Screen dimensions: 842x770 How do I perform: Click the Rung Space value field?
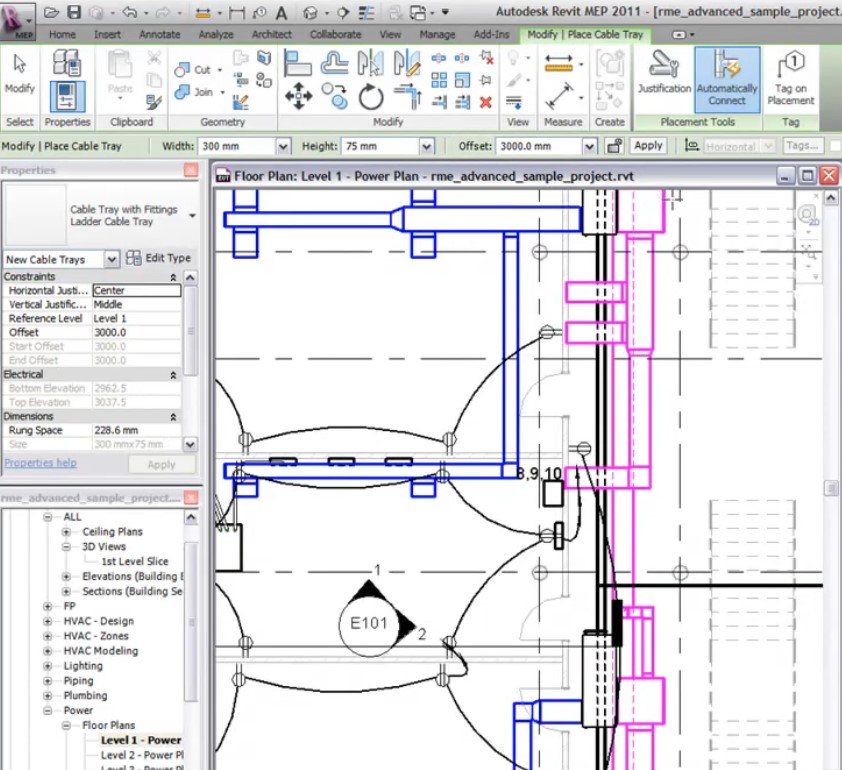click(137, 431)
